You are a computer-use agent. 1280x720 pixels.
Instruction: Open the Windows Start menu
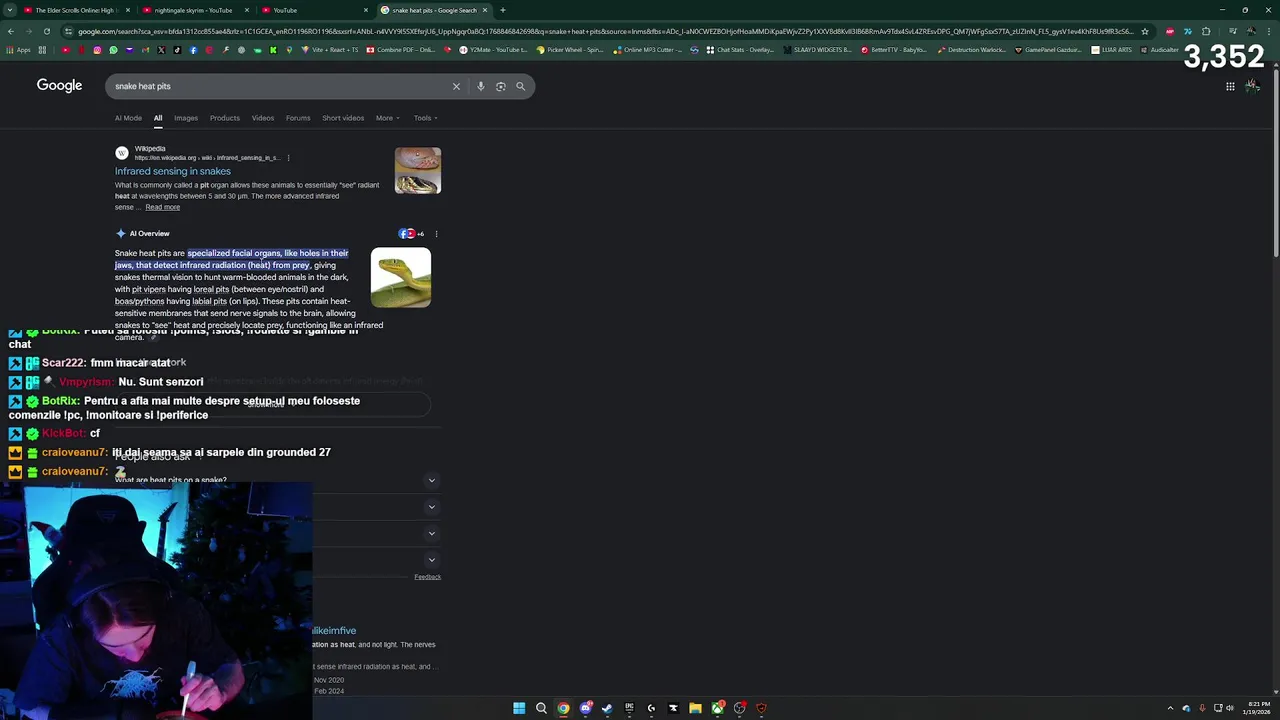[x=519, y=708]
